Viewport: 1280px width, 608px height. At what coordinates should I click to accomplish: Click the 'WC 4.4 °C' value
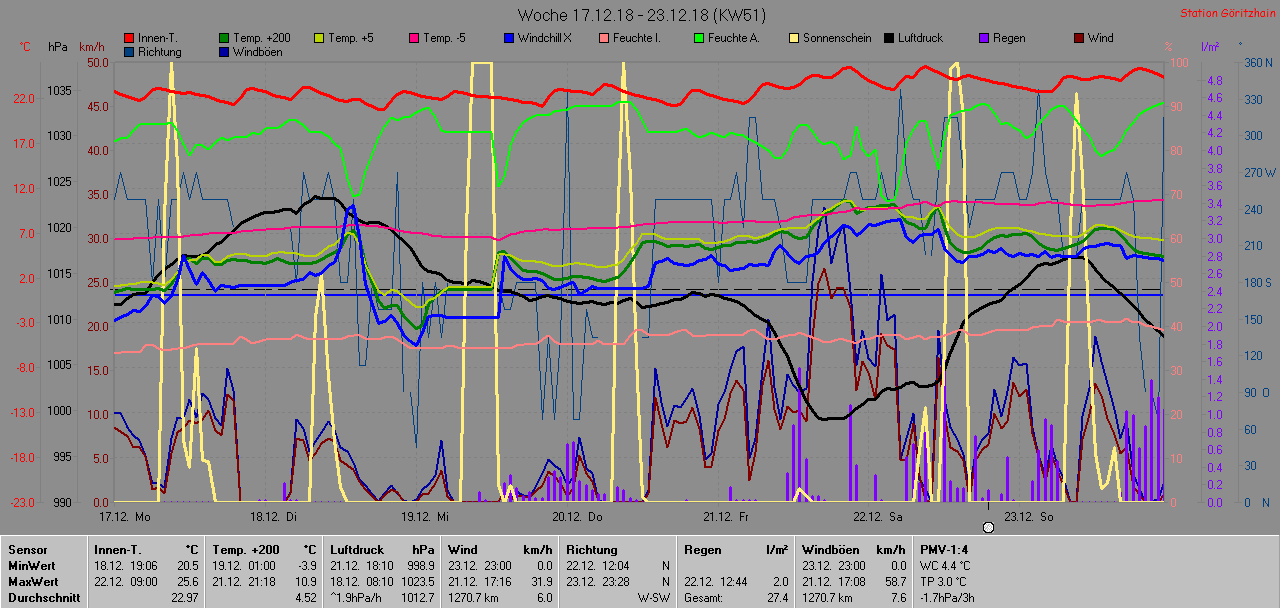[947, 565]
